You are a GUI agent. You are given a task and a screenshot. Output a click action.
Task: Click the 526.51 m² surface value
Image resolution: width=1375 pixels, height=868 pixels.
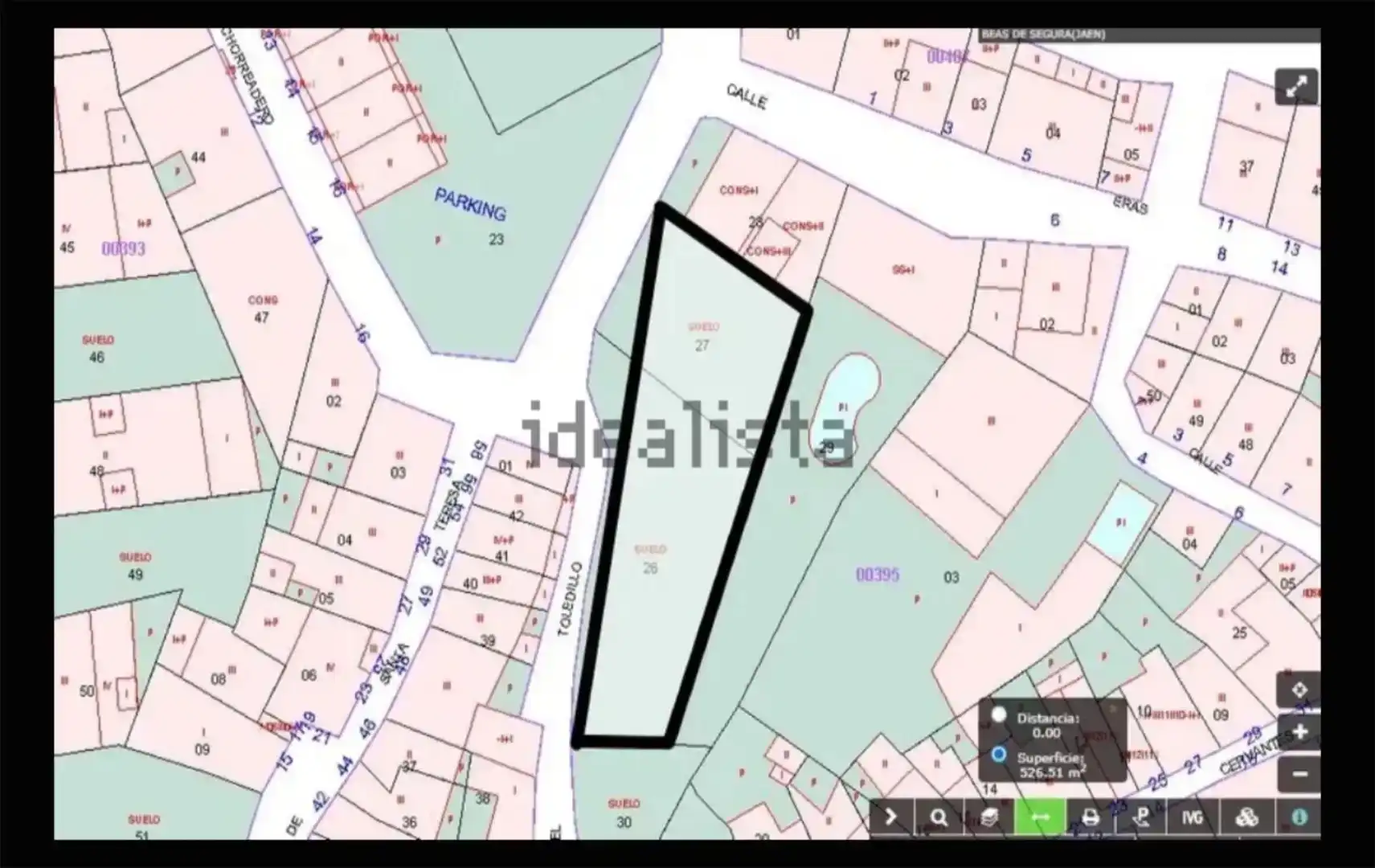pos(1053,772)
